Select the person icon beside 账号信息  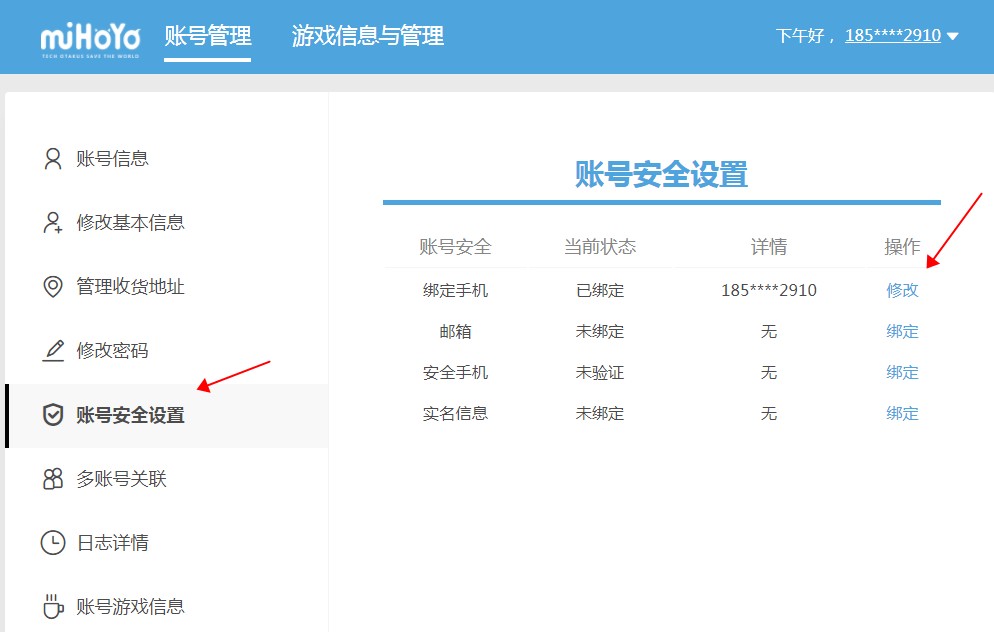(52, 158)
